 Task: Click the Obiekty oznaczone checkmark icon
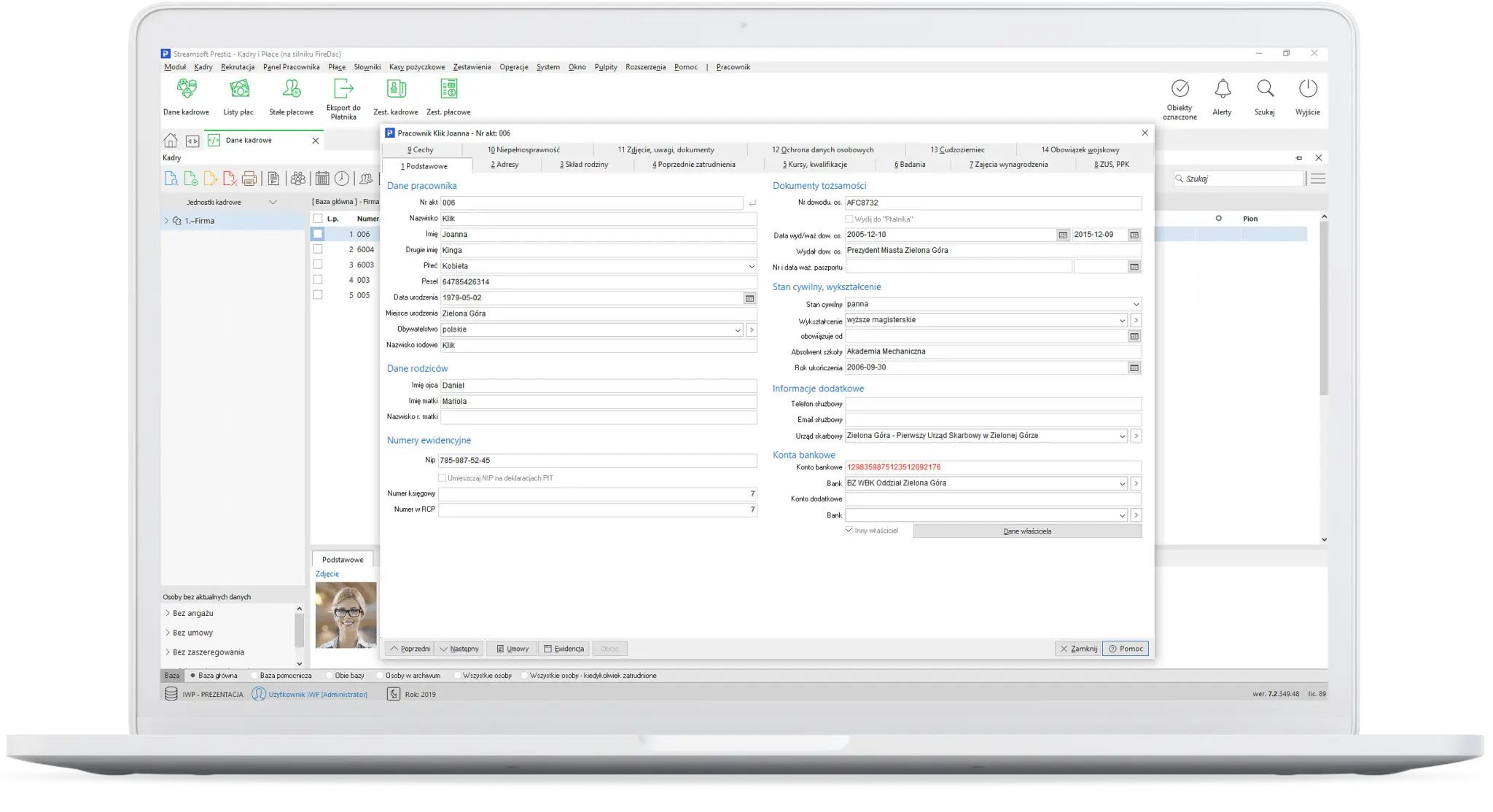1180,90
